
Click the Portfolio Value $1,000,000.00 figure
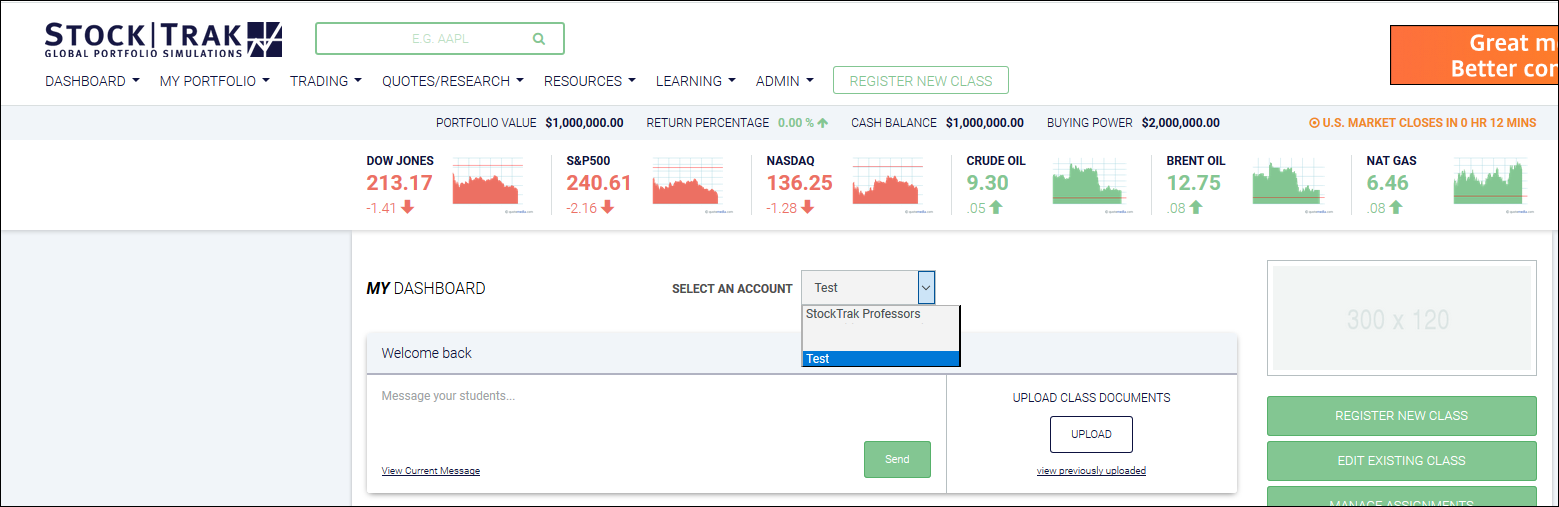[x=584, y=123]
